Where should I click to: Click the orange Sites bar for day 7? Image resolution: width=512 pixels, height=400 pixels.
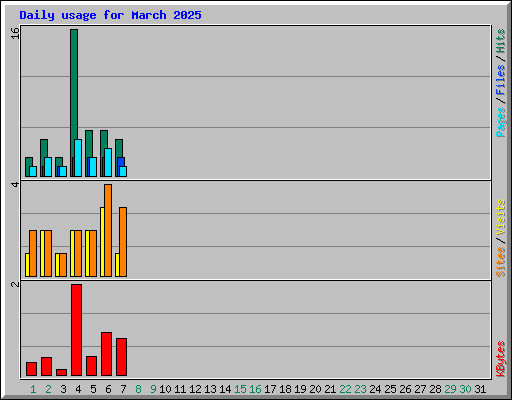(x=123, y=242)
